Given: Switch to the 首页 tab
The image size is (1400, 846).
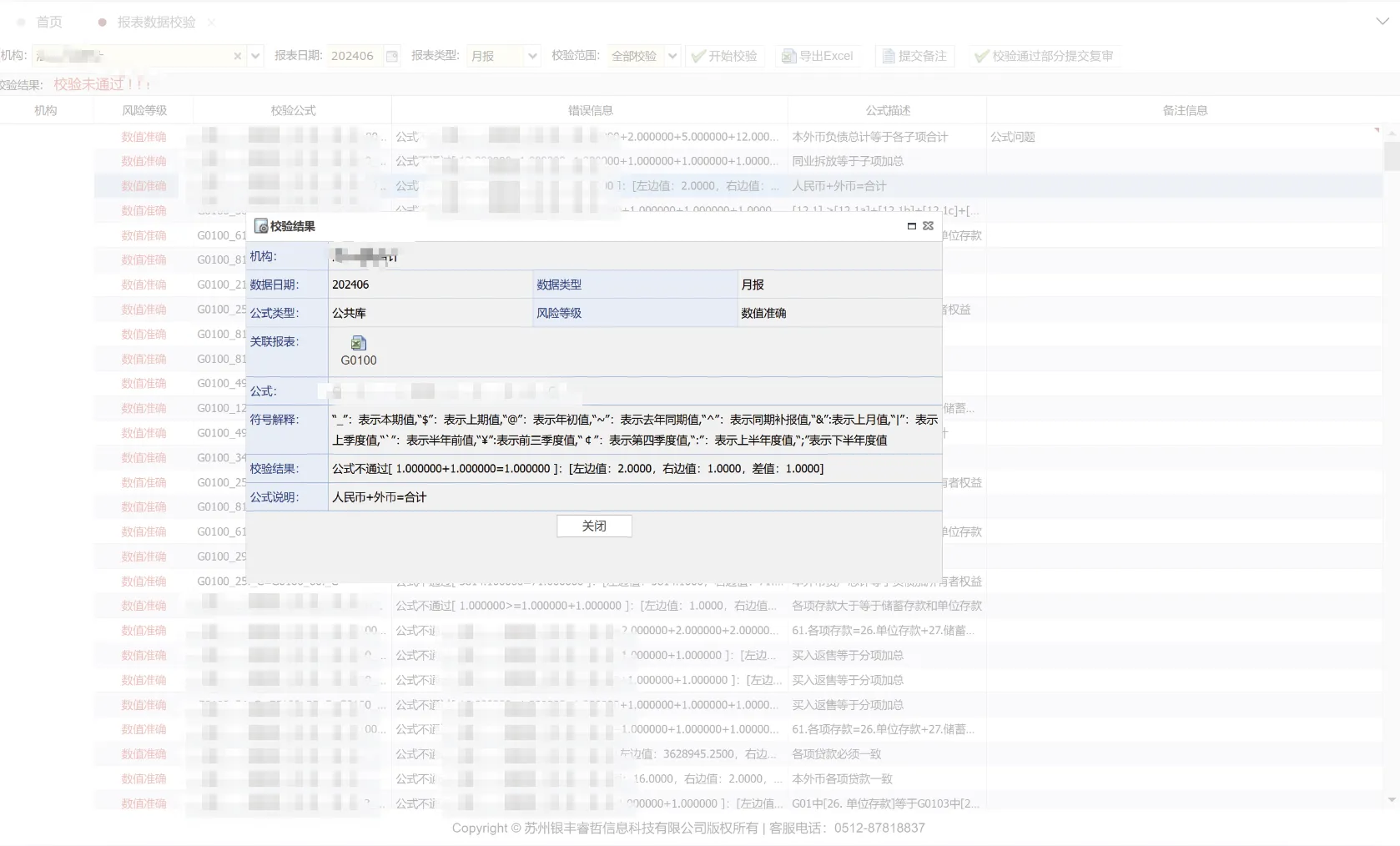Looking at the screenshot, I should point(48,22).
